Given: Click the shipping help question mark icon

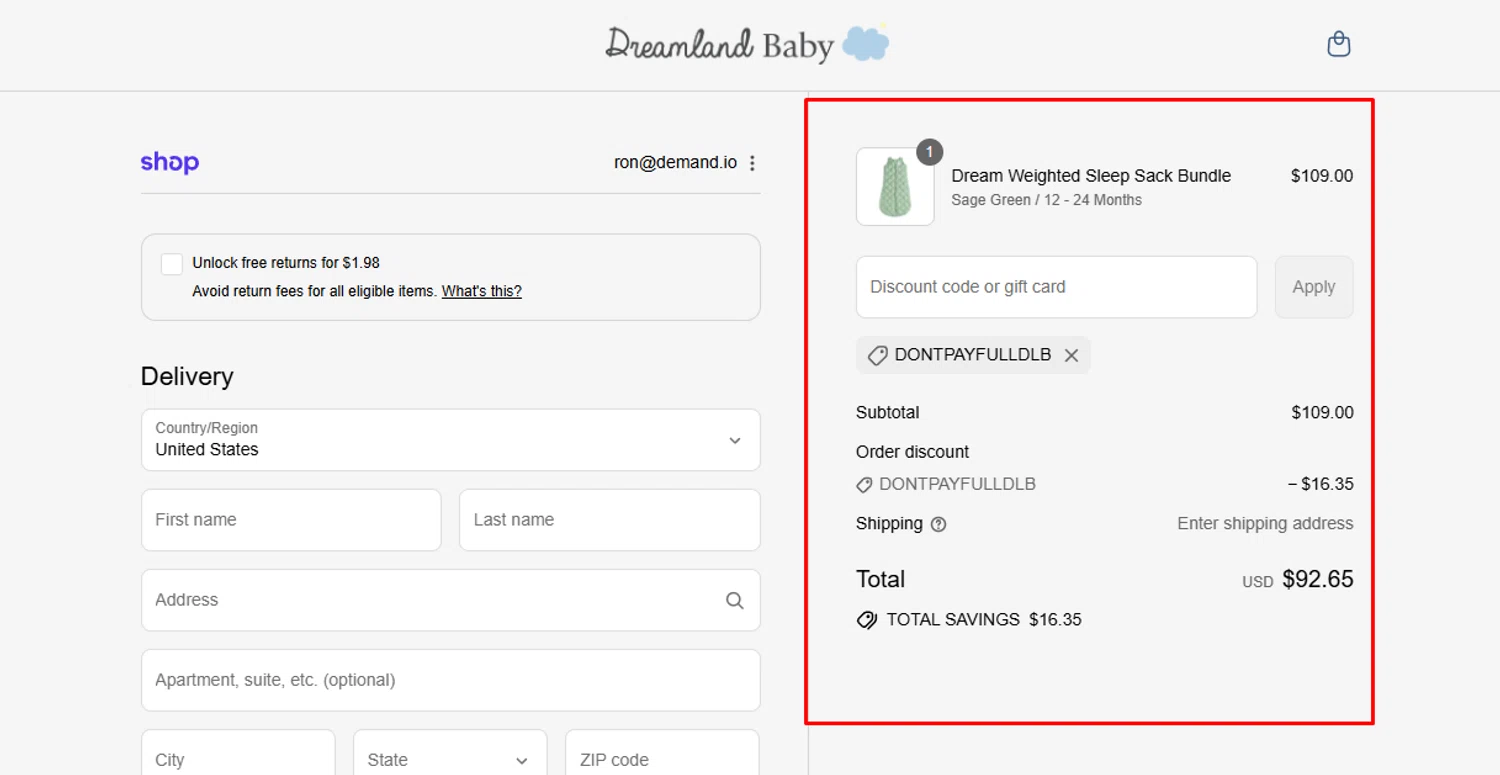Looking at the screenshot, I should pyautogui.click(x=938, y=524).
